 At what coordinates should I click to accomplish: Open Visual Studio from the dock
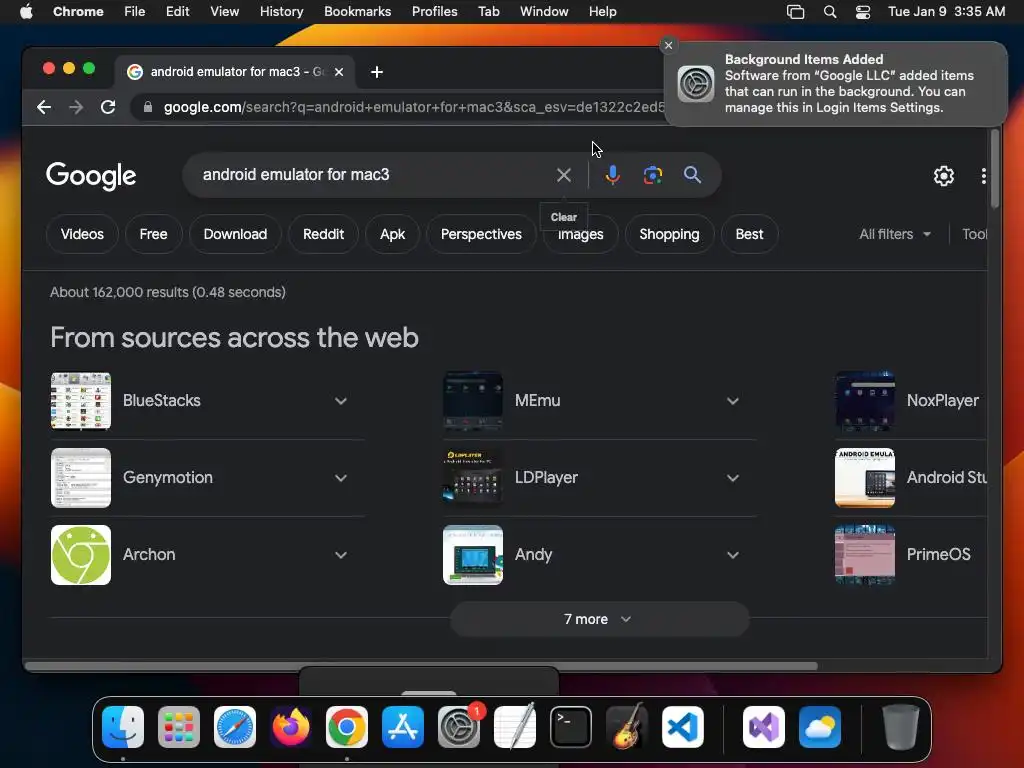coord(764,727)
